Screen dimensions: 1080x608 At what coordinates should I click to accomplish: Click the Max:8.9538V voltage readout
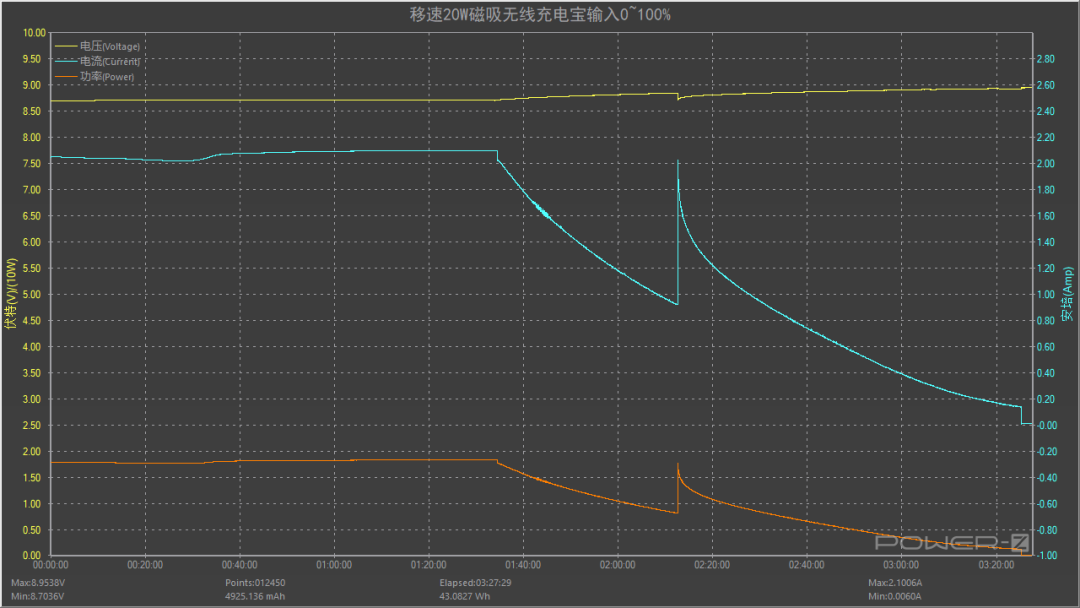coord(38,583)
